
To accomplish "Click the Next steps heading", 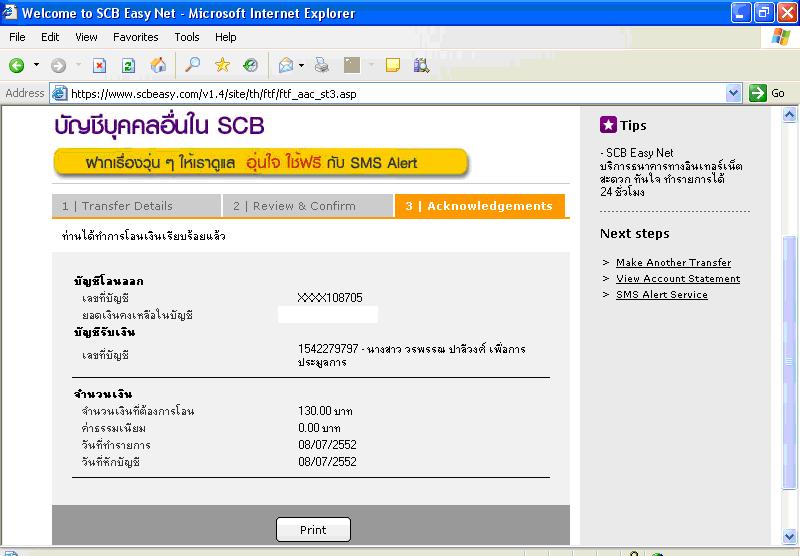I will point(635,234).
